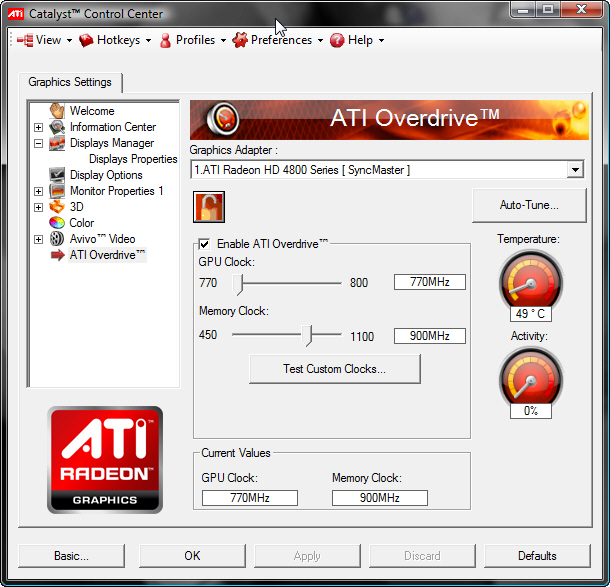Click the Help question mark icon

337,40
